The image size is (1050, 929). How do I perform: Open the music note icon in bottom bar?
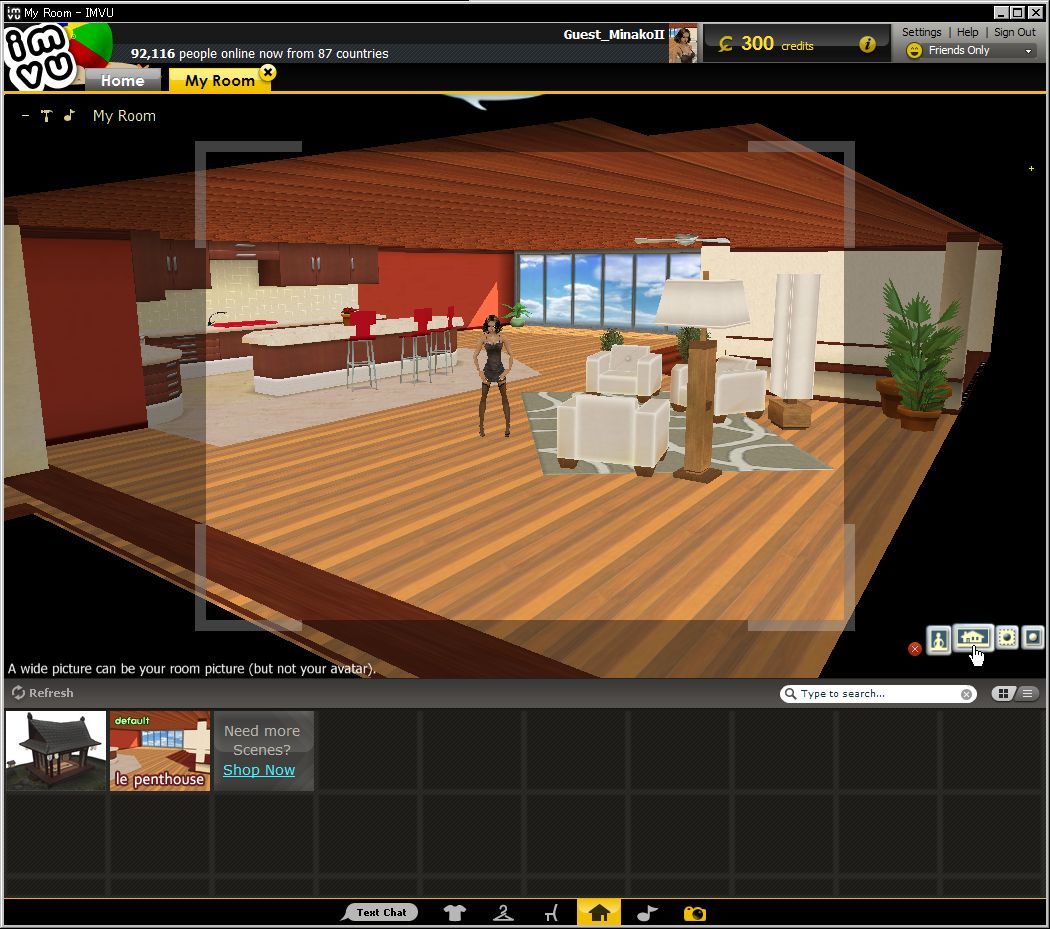(647, 913)
